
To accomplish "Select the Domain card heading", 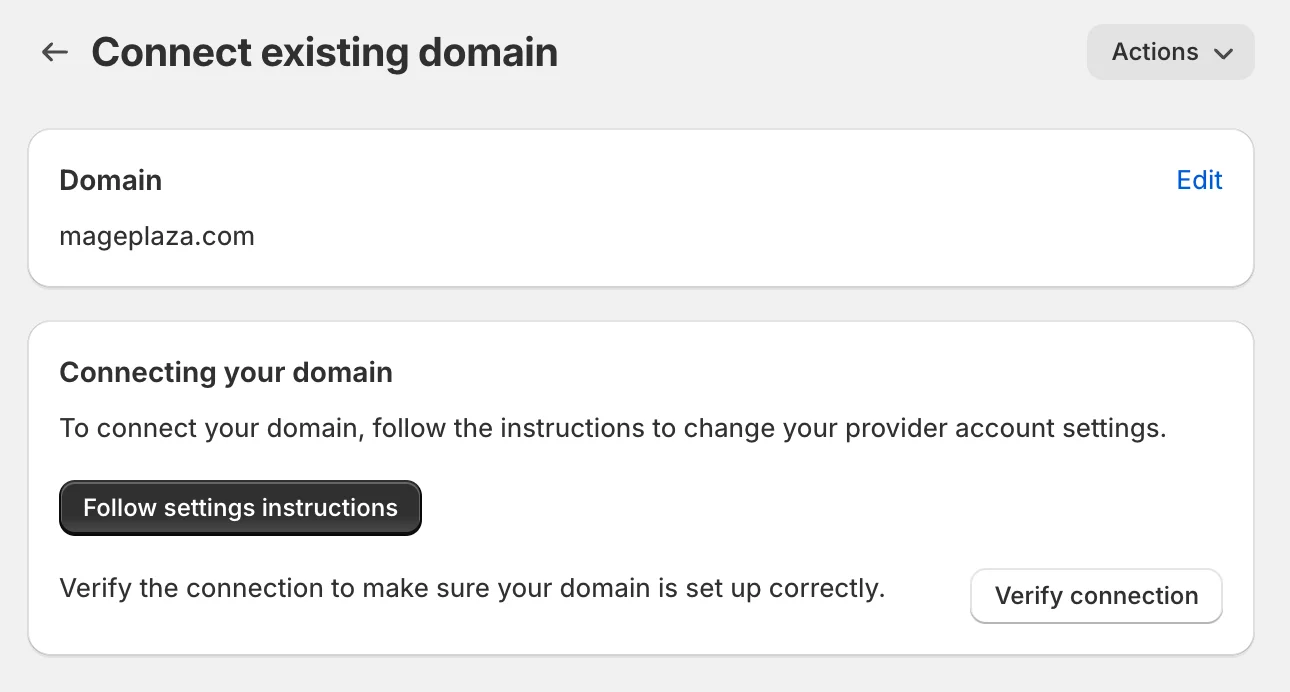I will tap(110, 181).
